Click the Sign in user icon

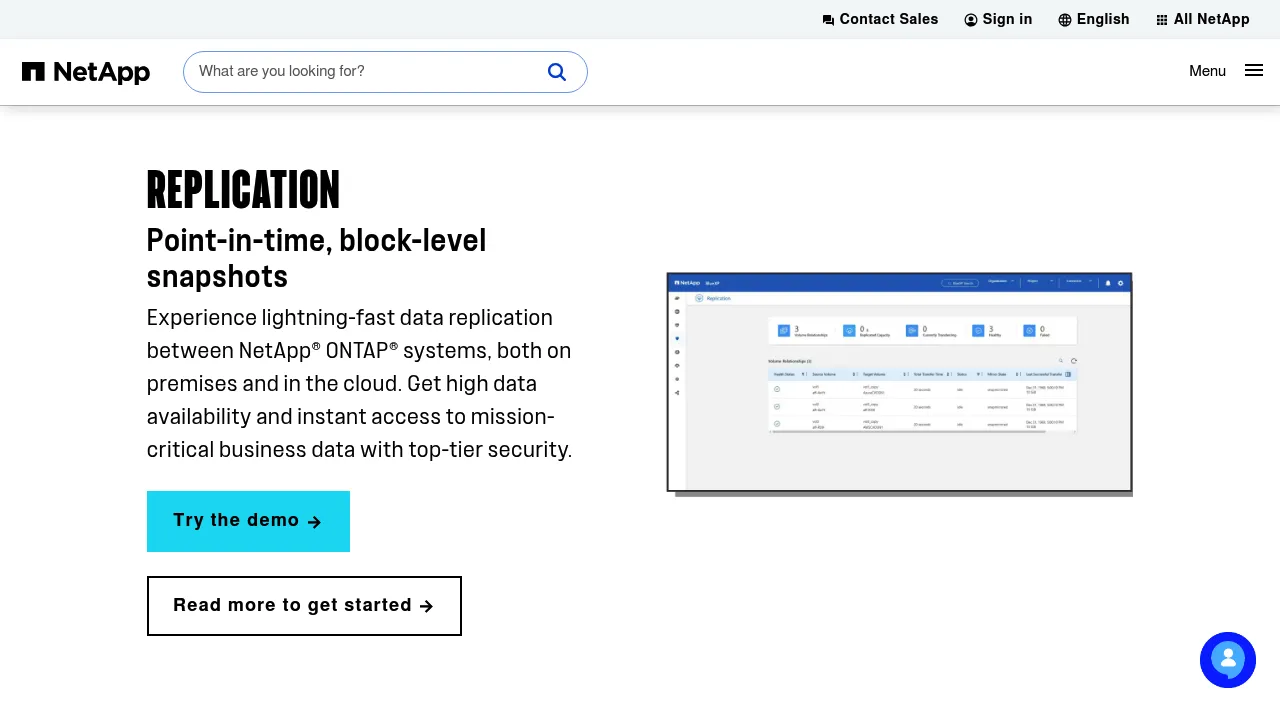pos(971,20)
